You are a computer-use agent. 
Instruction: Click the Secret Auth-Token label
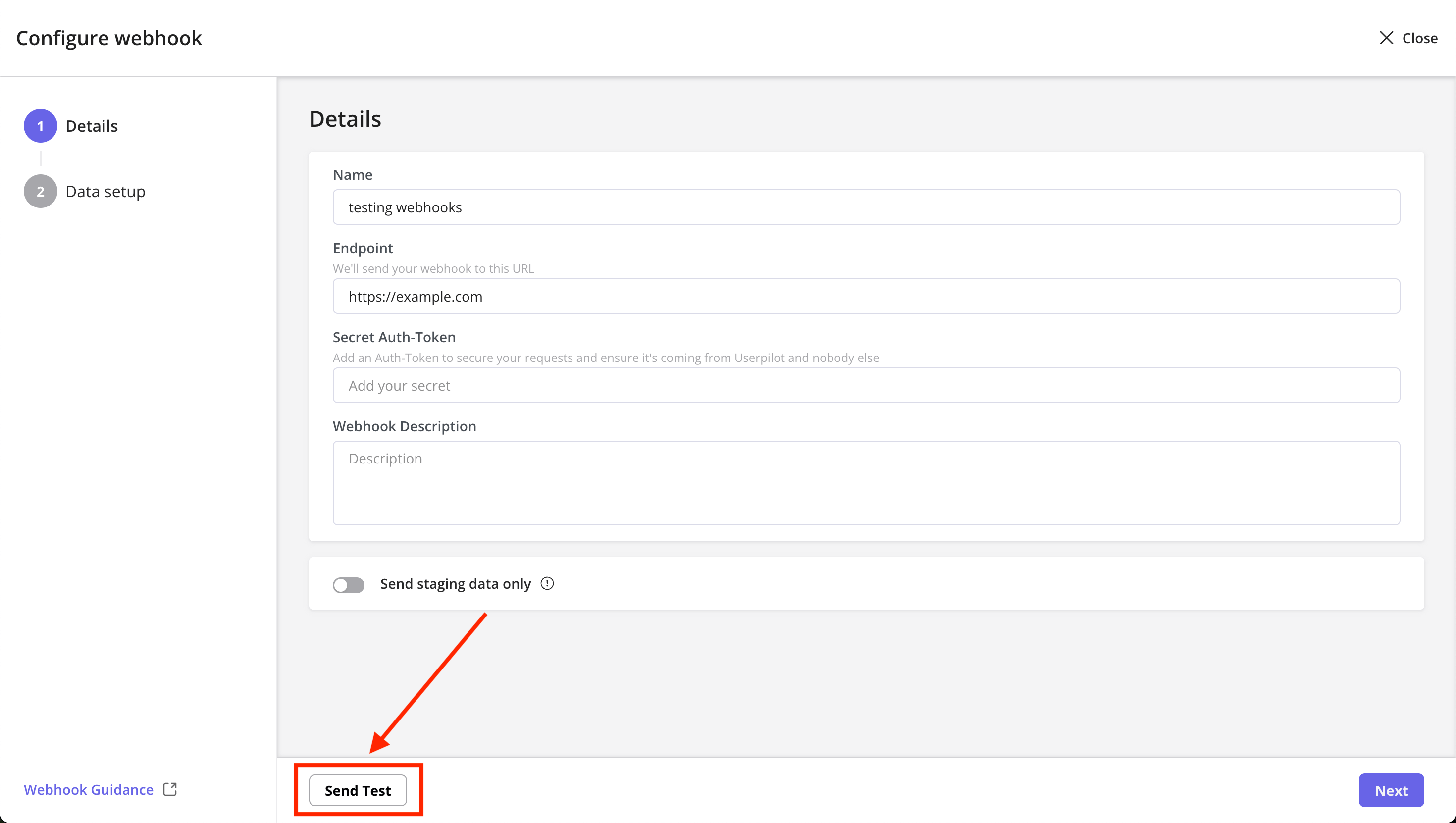click(394, 337)
